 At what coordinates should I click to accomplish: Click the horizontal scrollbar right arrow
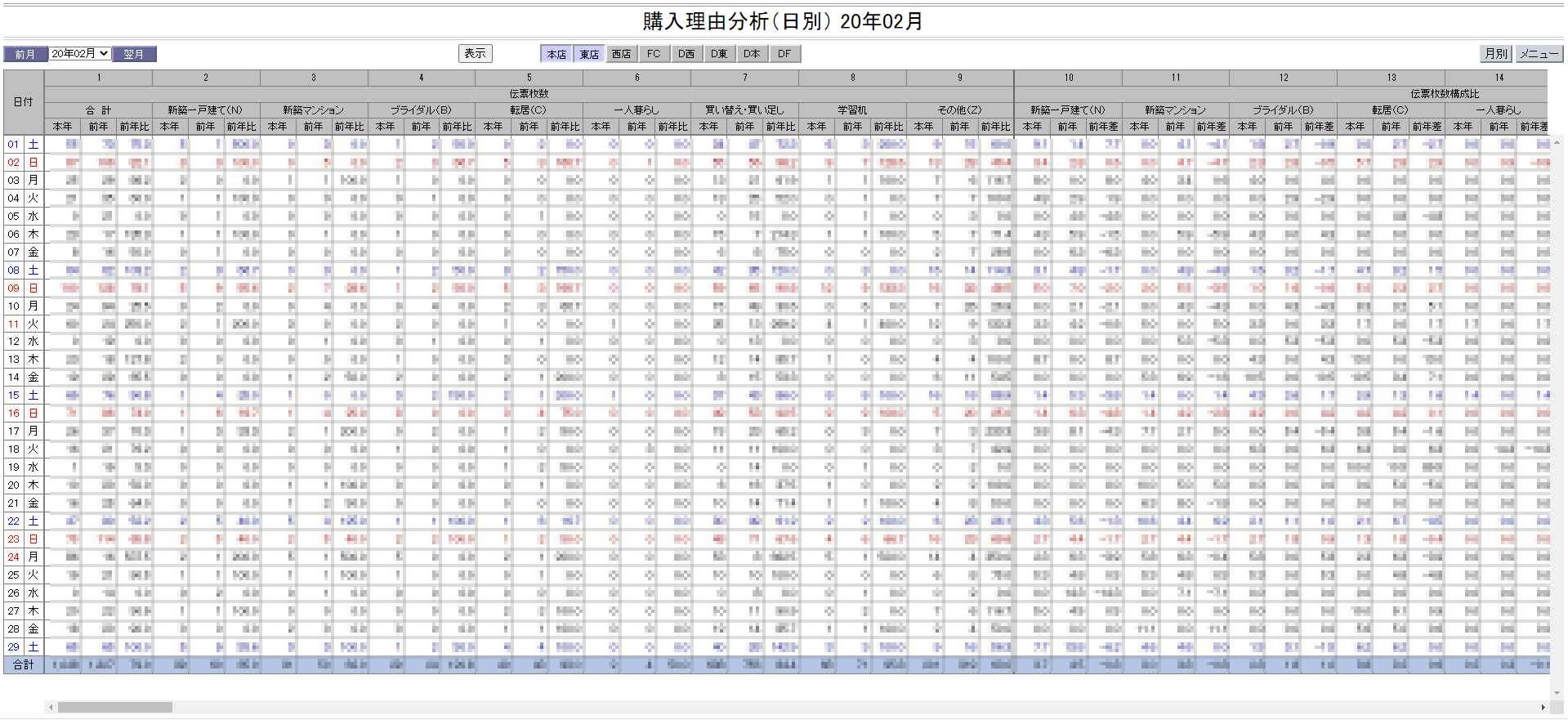tap(1543, 707)
